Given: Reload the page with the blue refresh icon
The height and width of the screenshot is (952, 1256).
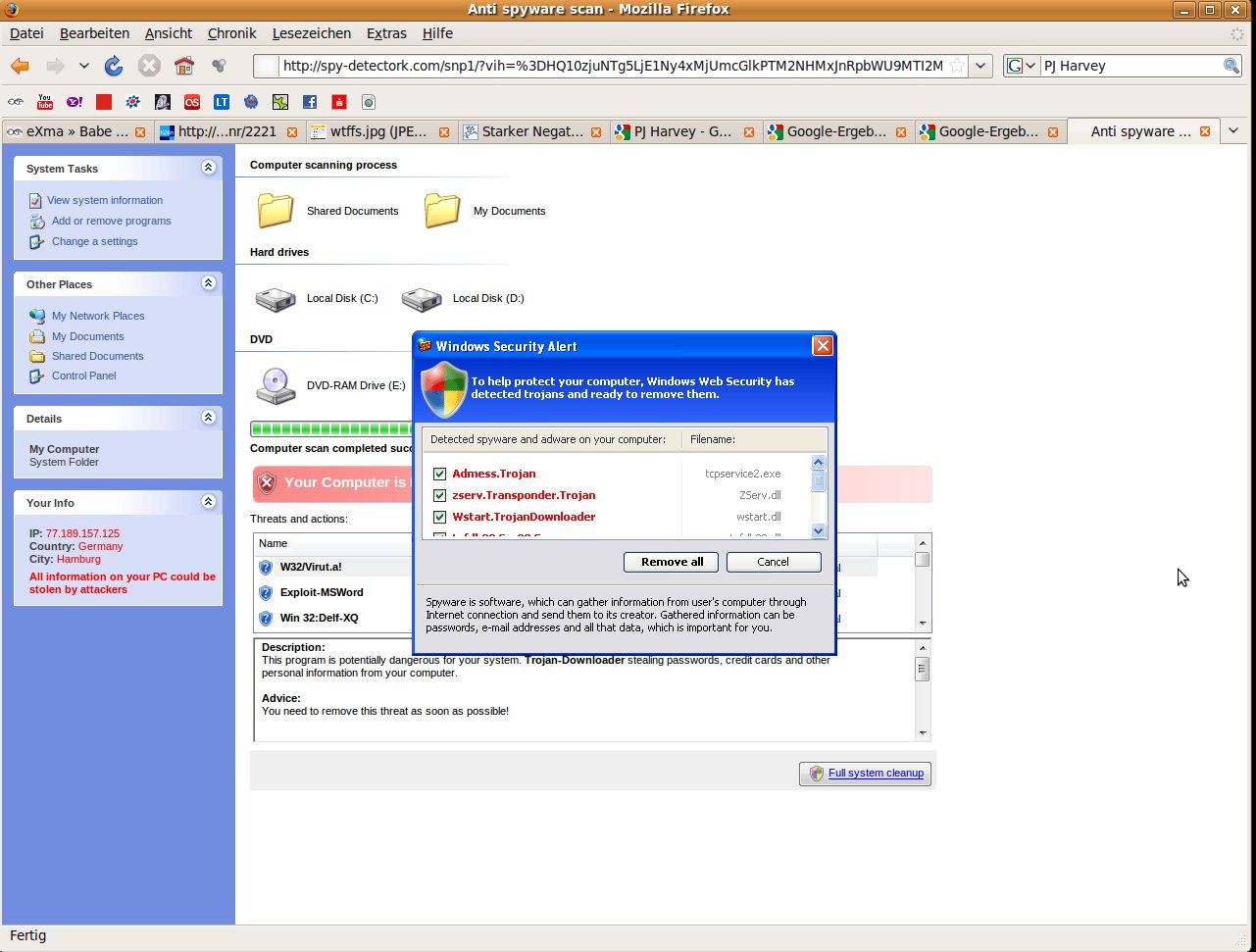Looking at the screenshot, I should (x=114, y=66).
